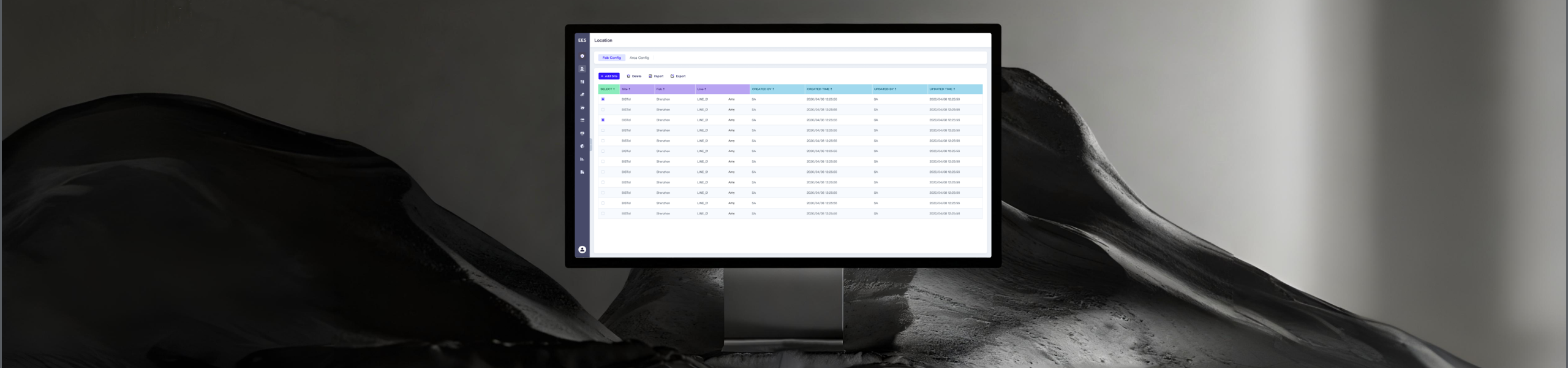The width and height of the screenshot is (1568, 368).
Task: Click the Delete trash icon
Action: pyautogui.click(x=628, y=76)
